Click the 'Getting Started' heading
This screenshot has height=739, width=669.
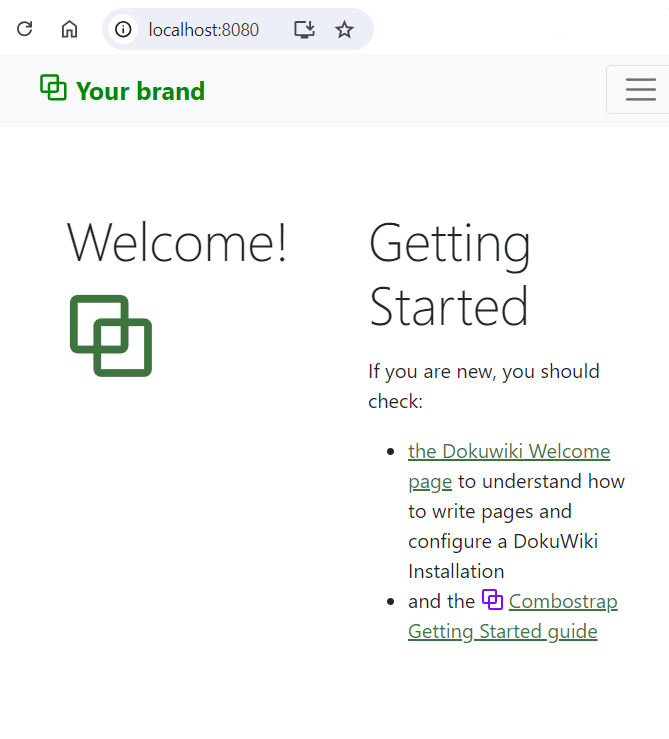pos(449,274)
